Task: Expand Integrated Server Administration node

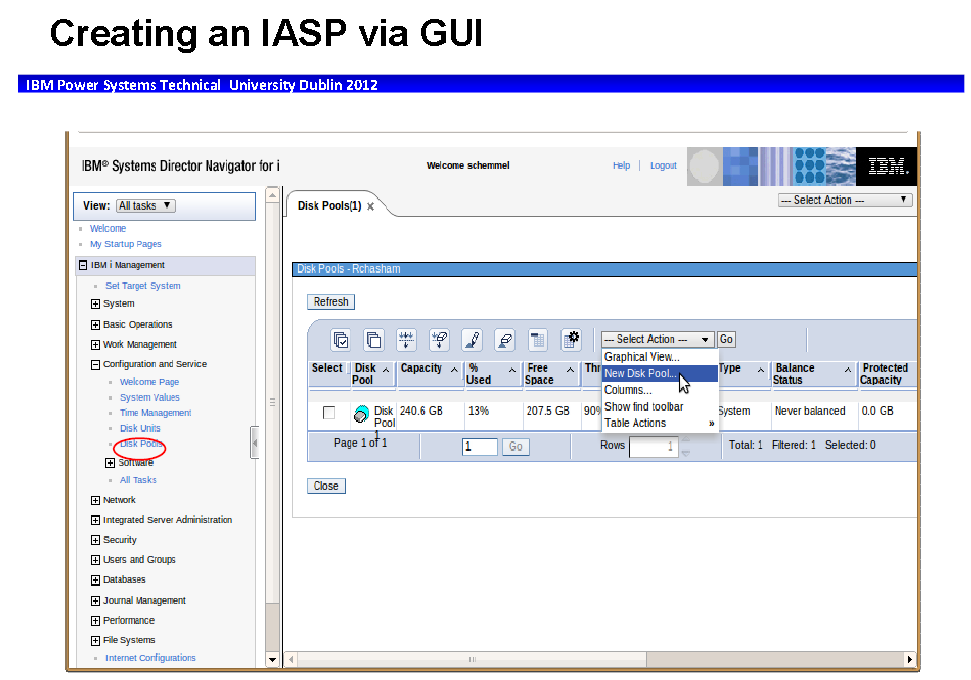Action: pyautogui.click(x=95, y=520)
